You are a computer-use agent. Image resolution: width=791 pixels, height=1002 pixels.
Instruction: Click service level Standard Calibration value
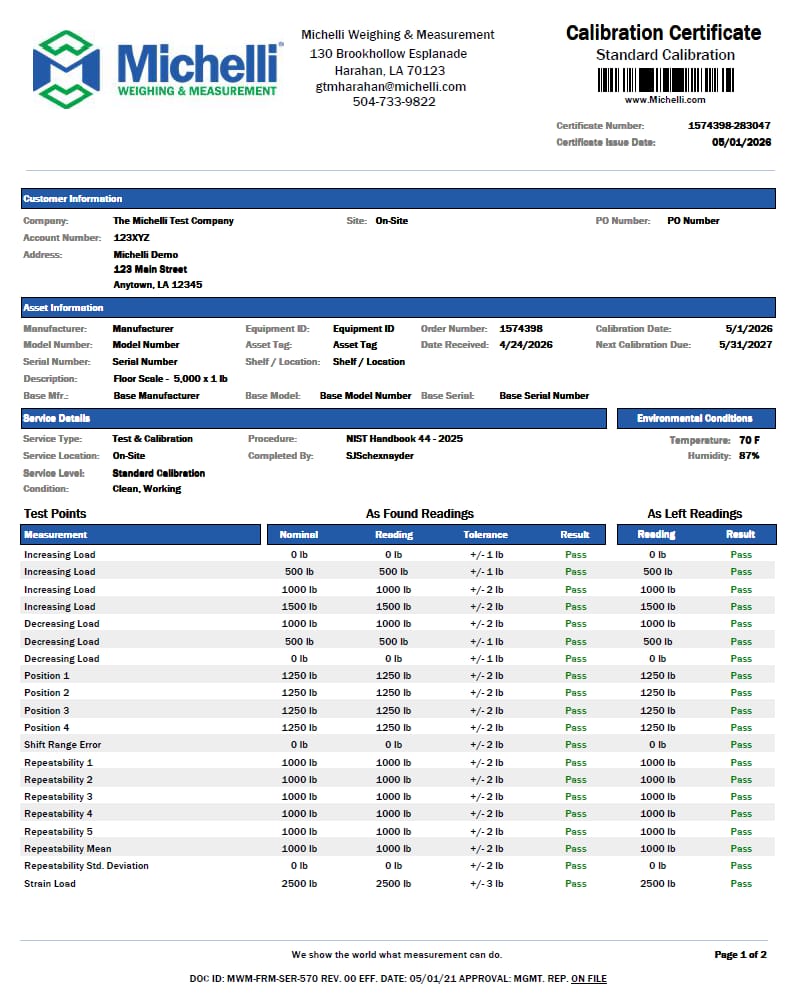158,473
